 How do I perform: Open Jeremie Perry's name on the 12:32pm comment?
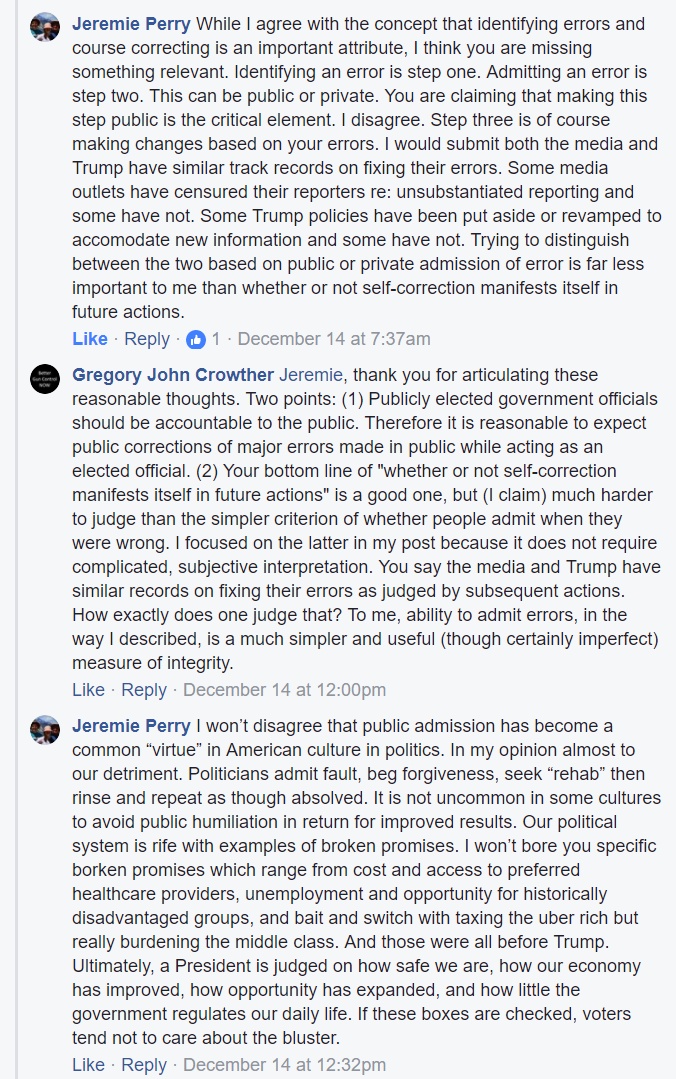tap(132, 726)
